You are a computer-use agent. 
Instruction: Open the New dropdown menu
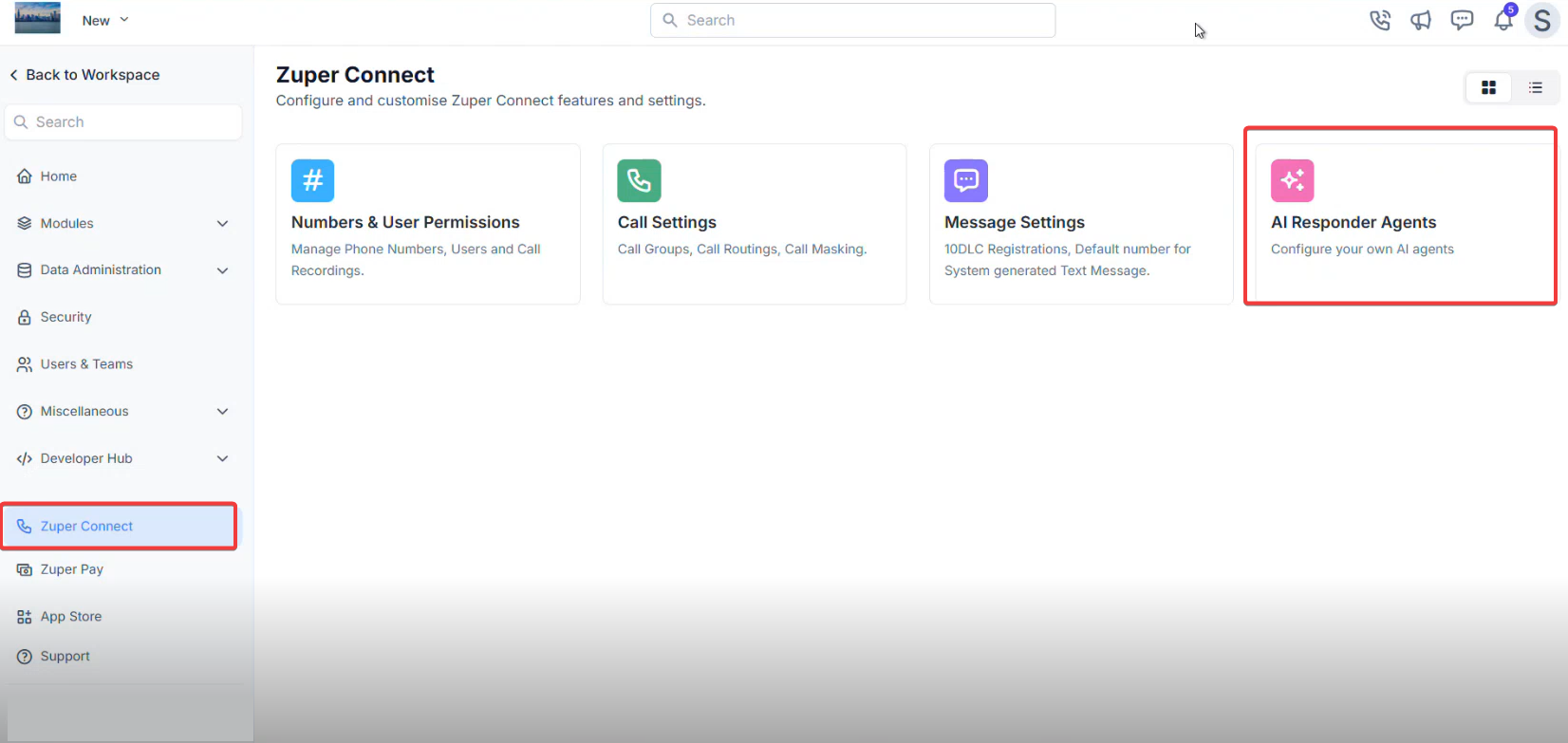105,20
